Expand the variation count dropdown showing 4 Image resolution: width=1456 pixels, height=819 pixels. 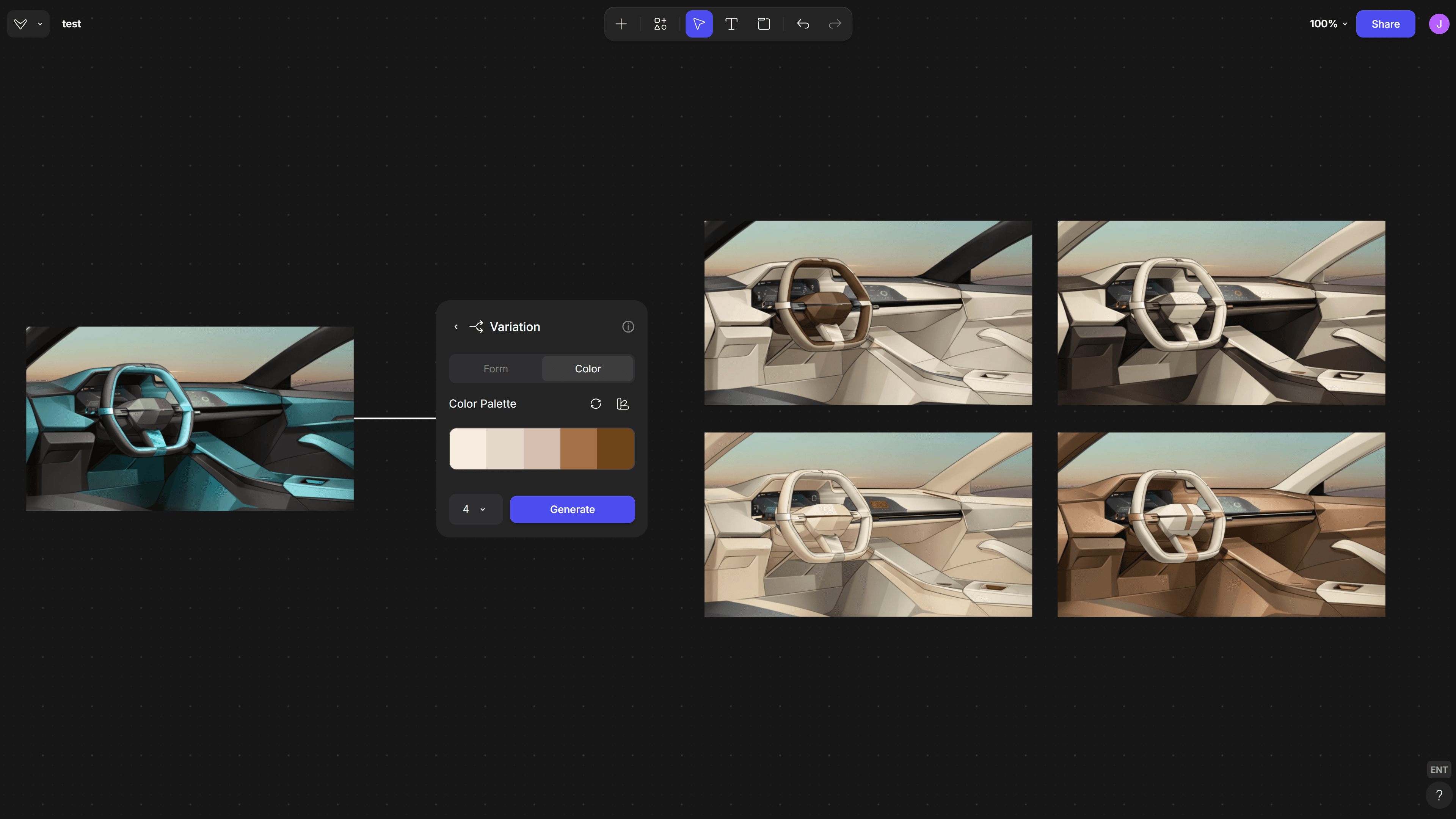tap(475, 509)
